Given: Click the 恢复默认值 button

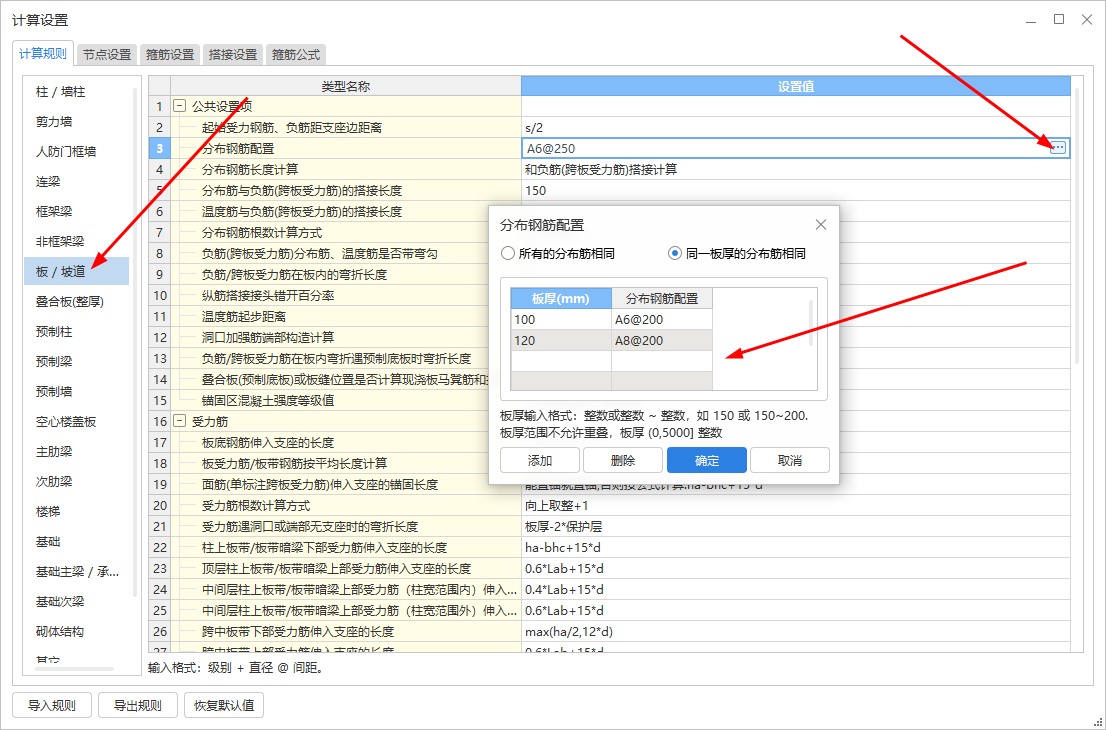Looking at the screenshot, I should 224,705.
